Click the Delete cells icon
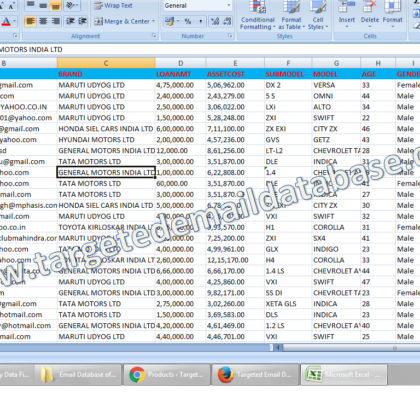420x420 pixels. [x=370, y=7]
